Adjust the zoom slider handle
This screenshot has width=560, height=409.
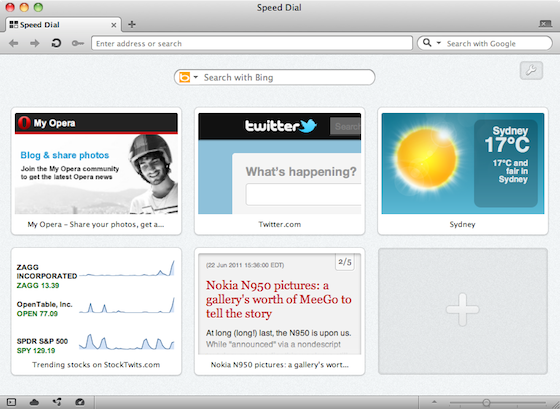pos(486,403)
